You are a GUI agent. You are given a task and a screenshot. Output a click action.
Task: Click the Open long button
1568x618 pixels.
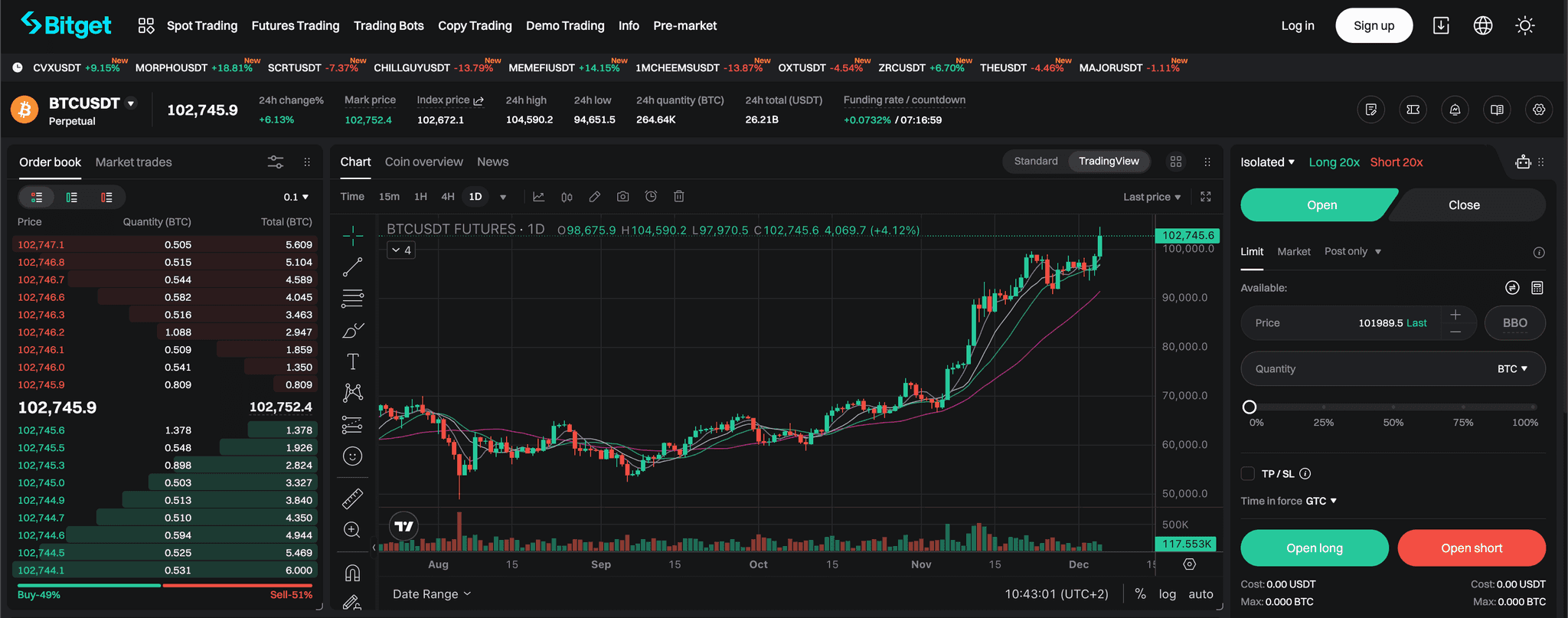coord(1315,548)
